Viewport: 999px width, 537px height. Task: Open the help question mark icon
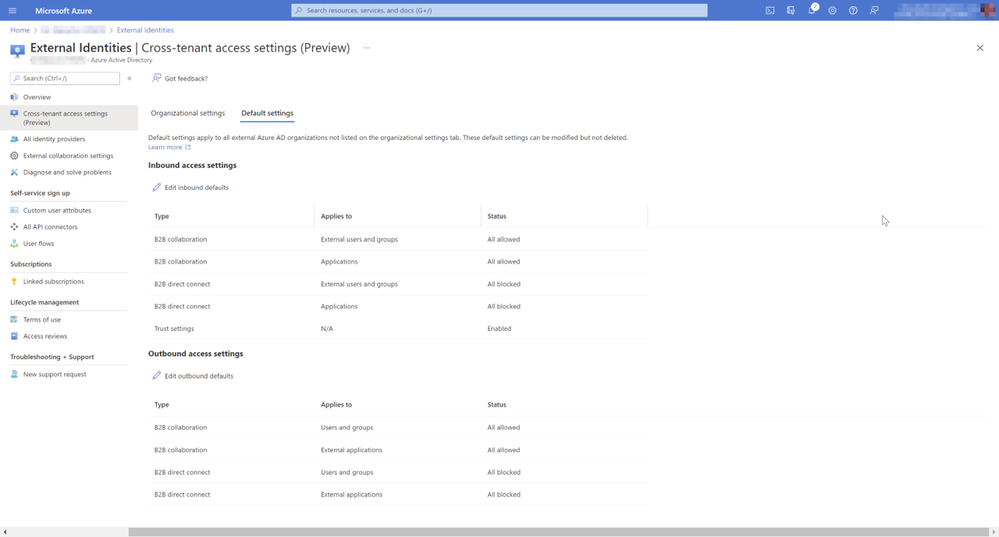coord(853,11)
